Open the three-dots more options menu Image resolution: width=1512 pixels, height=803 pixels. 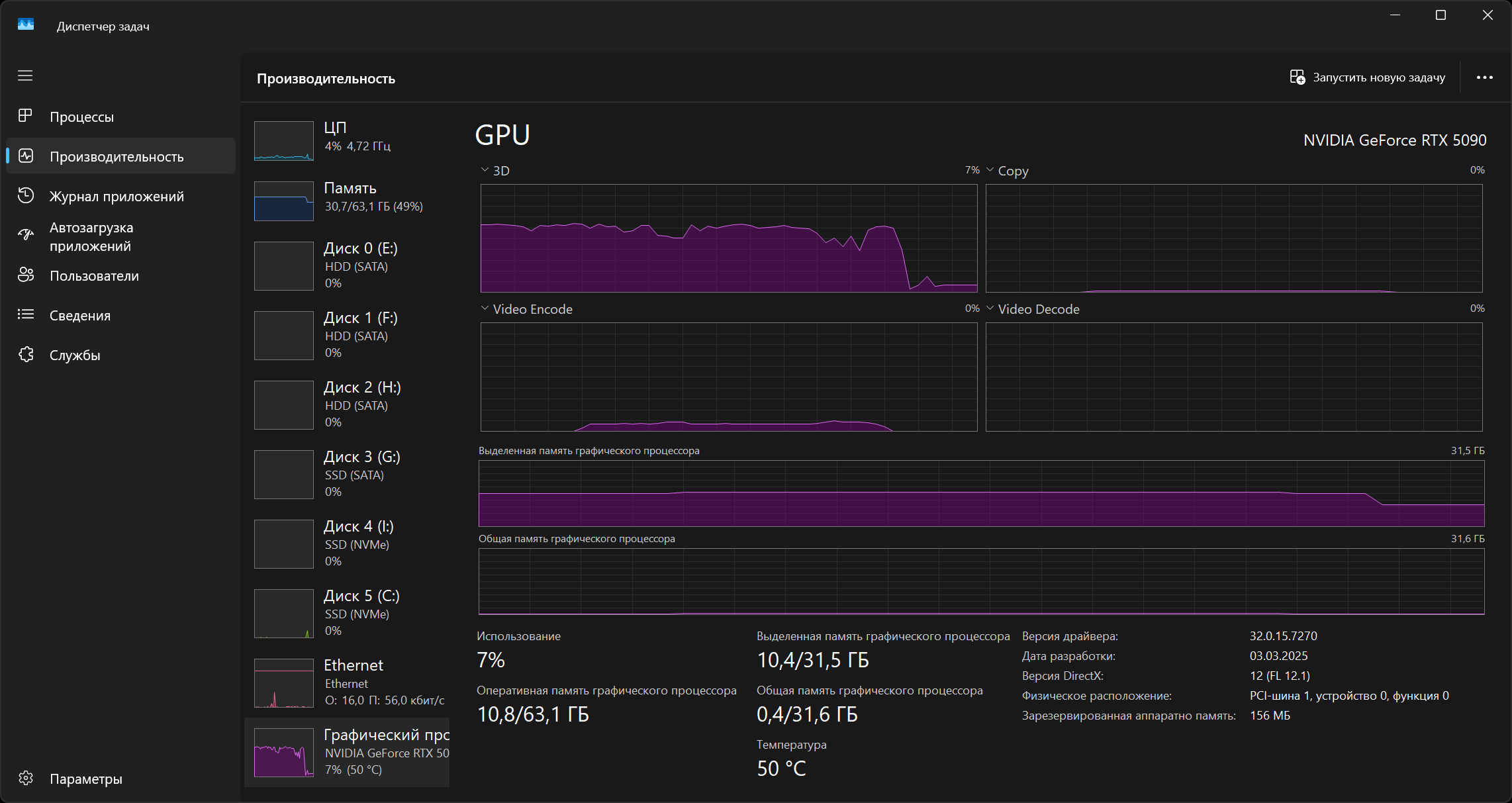(x=1484, y=77)
